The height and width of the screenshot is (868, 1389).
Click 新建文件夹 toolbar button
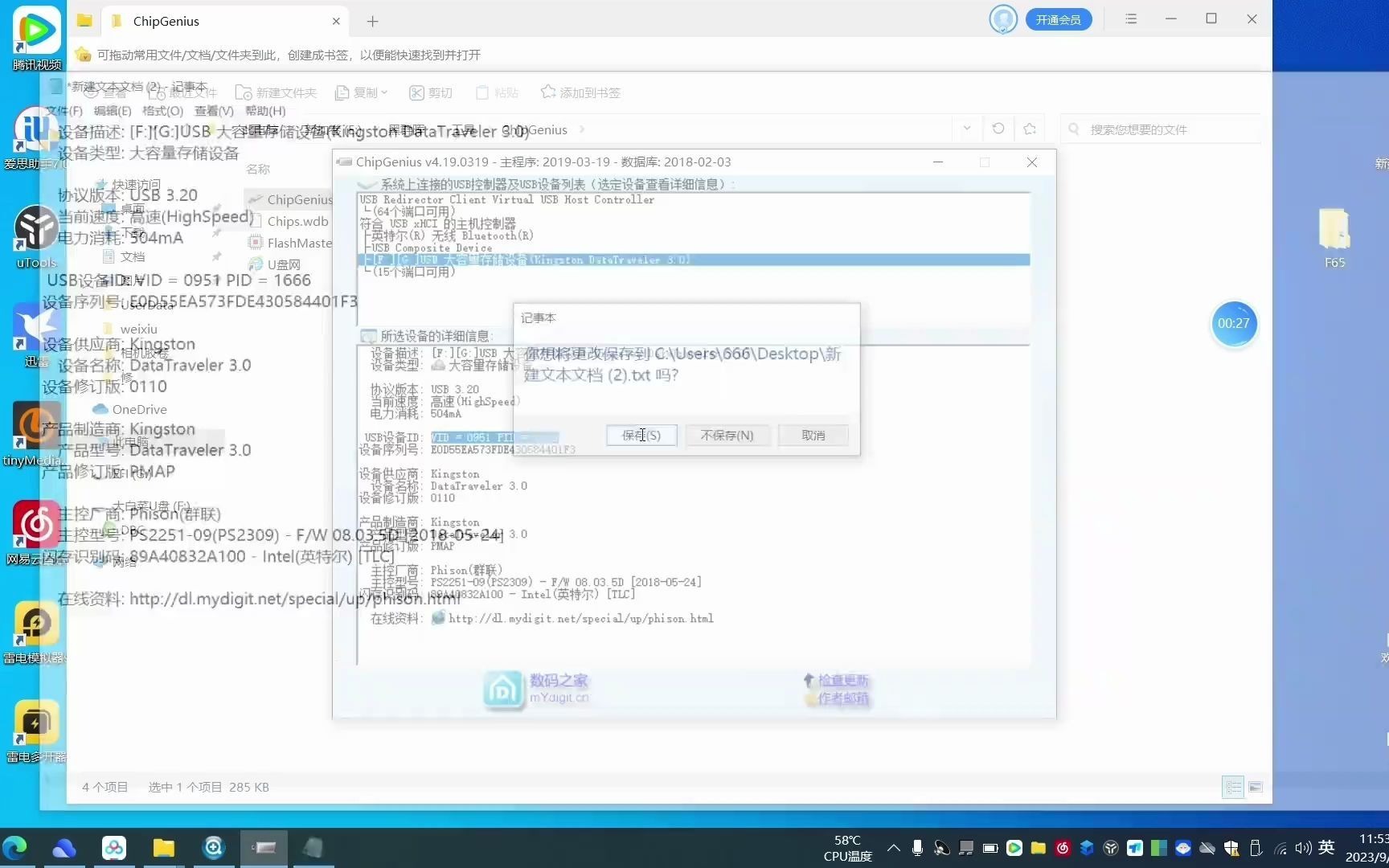tap(277, 92)
